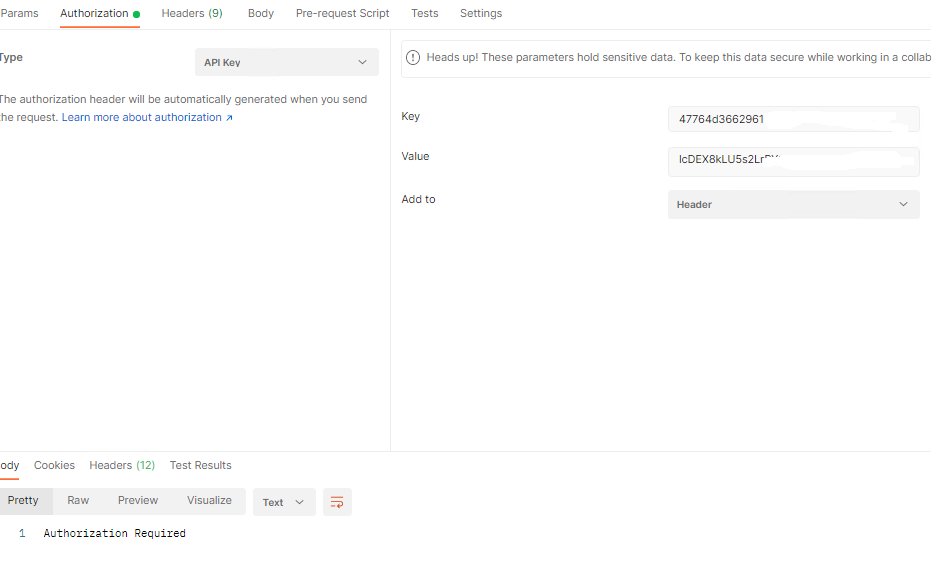Viewport: 931px width, 569px height.
Task: Switch to the Params tab
Action: tap(20, 13)
